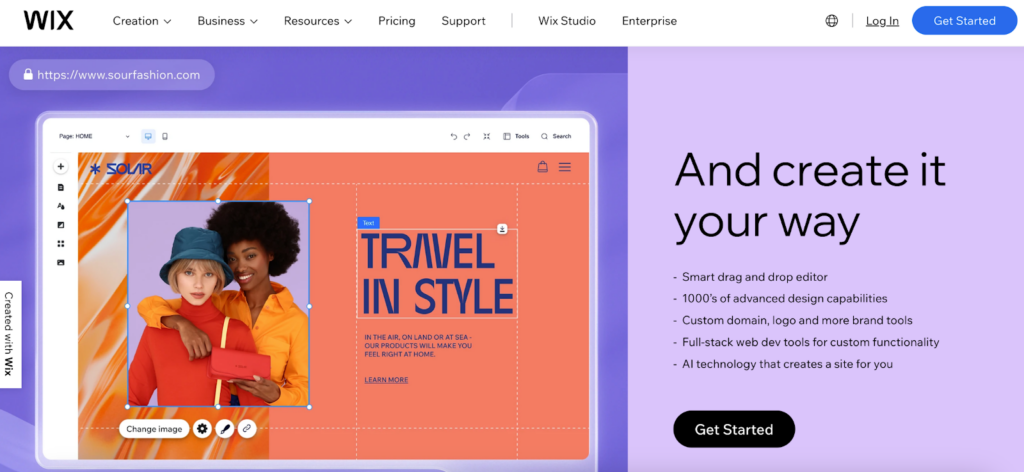Image resolution: width=1024 pixels, height=472 pixels.
Task: Open the media image icon in sidebar
Action: pos(61,262)
